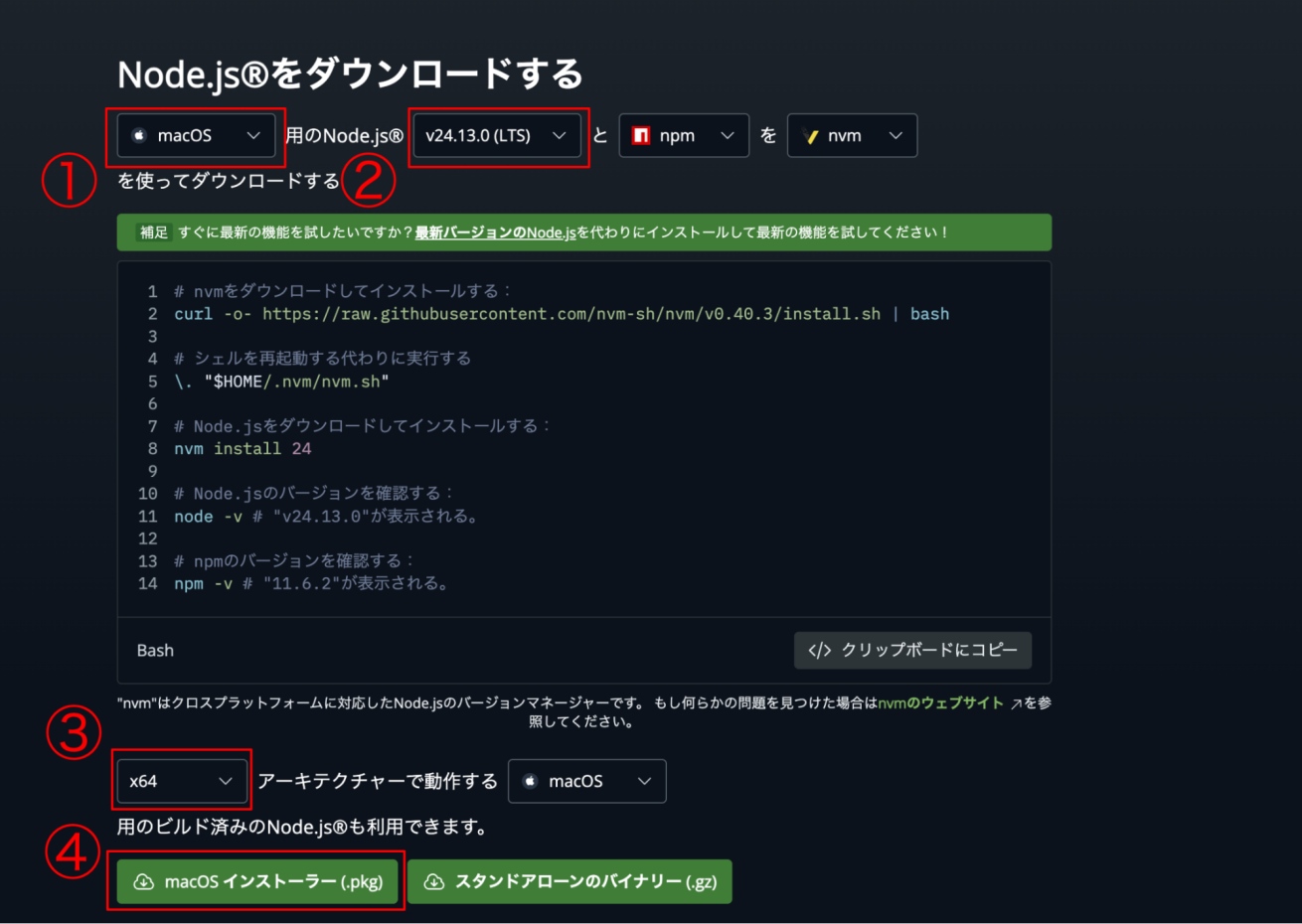Click the download icon on macOS インストーラー button
Screen dimensions: 1302x924
144,882
